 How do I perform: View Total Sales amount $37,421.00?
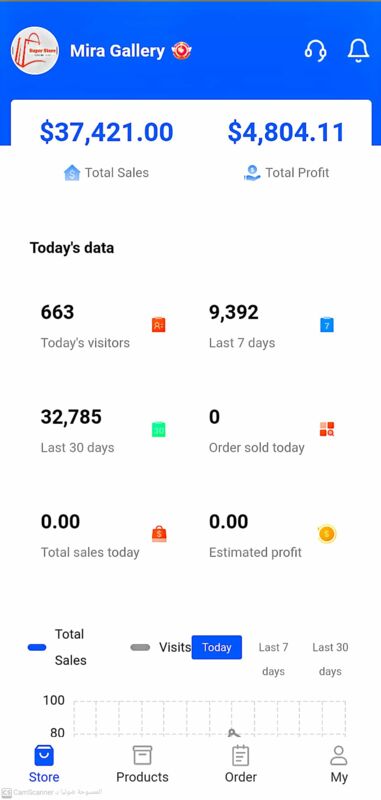pyautogui.click(x=107, y=132)
